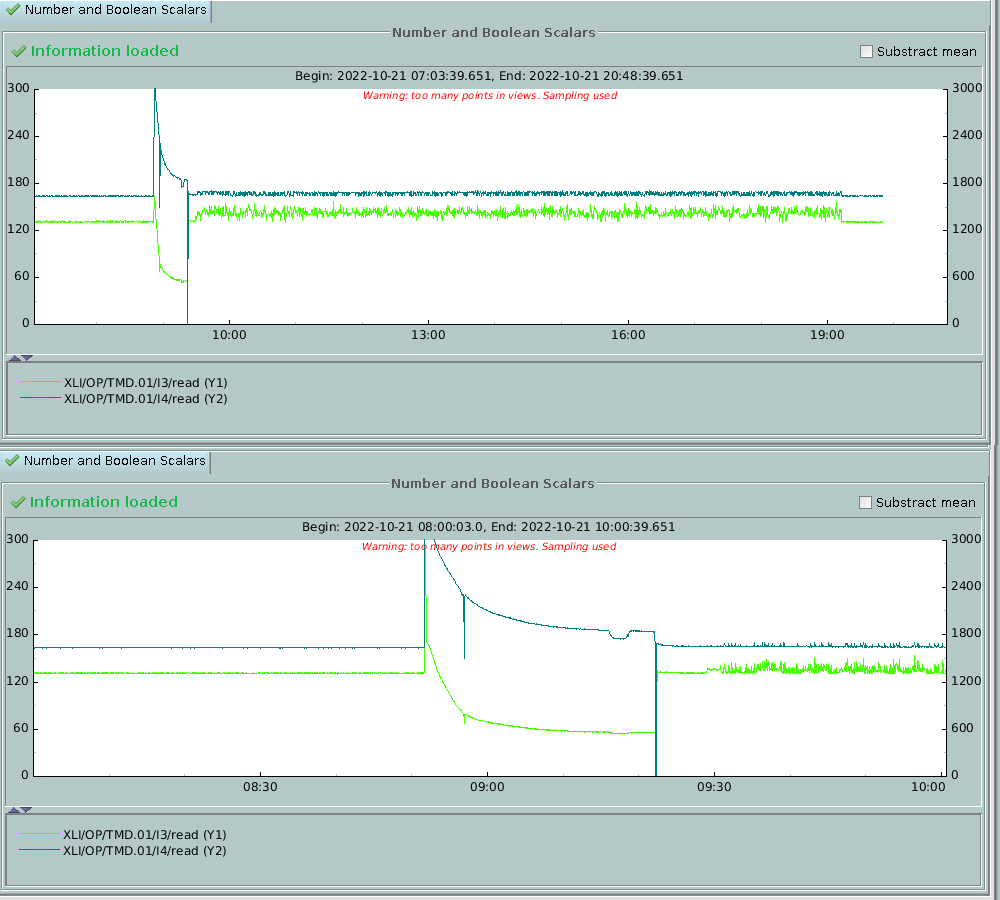
Task: Click green I3 legend line swatch in lower panel
Action: [x=40, y=834]
